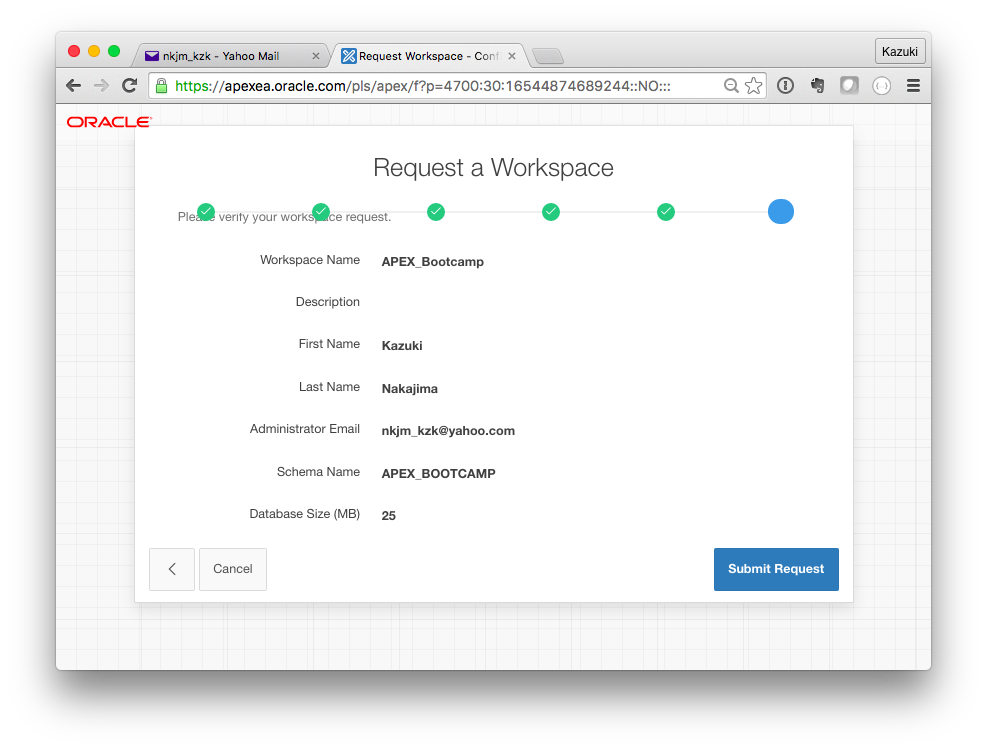Screen dimensions: 987x750
Task: Click the zoom magnifier icon in address bar
Action: click(731, 86)
